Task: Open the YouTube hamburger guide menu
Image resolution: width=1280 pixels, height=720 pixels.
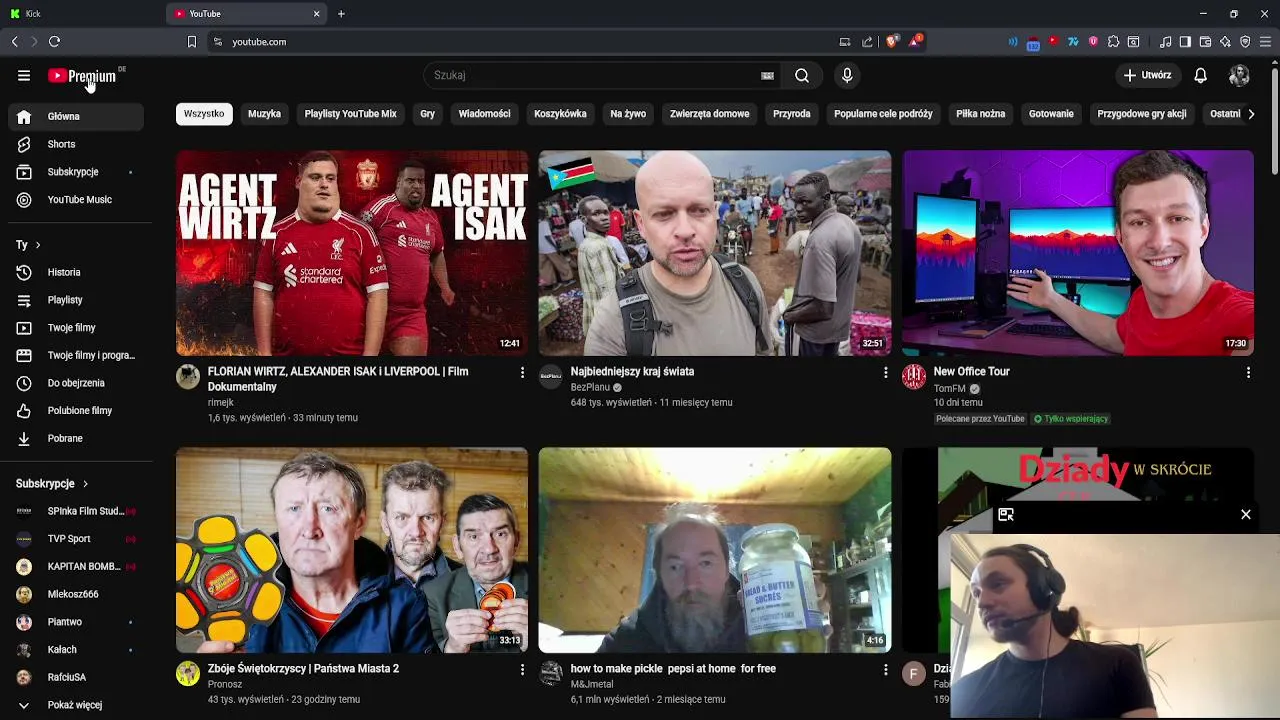Action: coord(24,75)
